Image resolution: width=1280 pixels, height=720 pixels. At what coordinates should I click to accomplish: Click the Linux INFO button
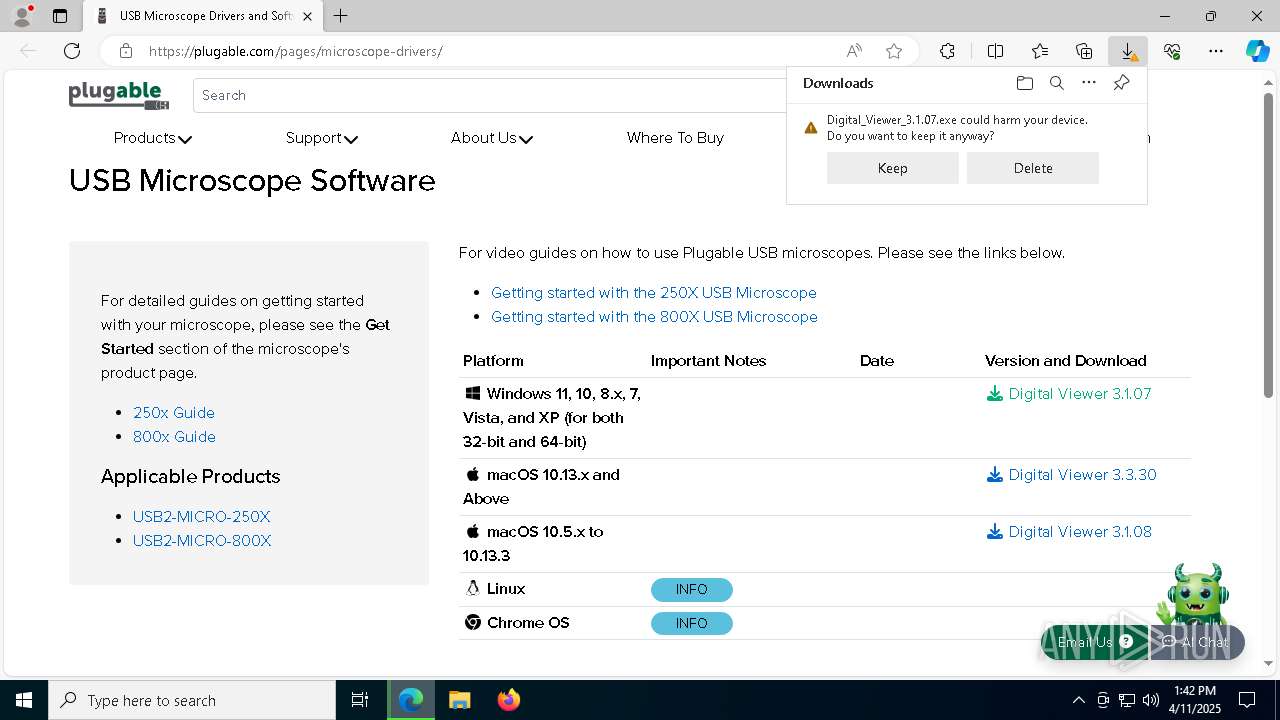point(691,590)
